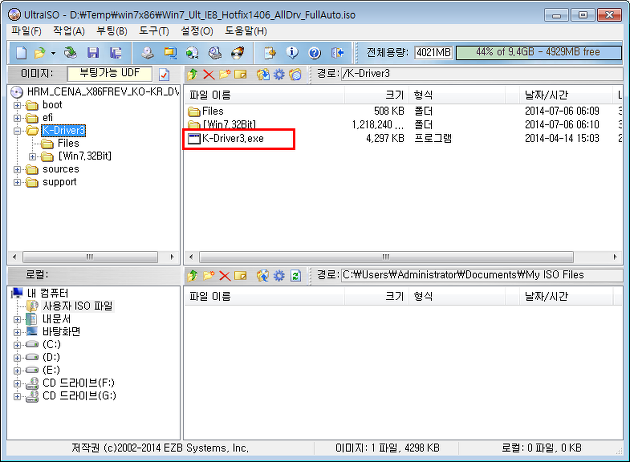Open the 도구(T) menu

[x=154, y=31]
